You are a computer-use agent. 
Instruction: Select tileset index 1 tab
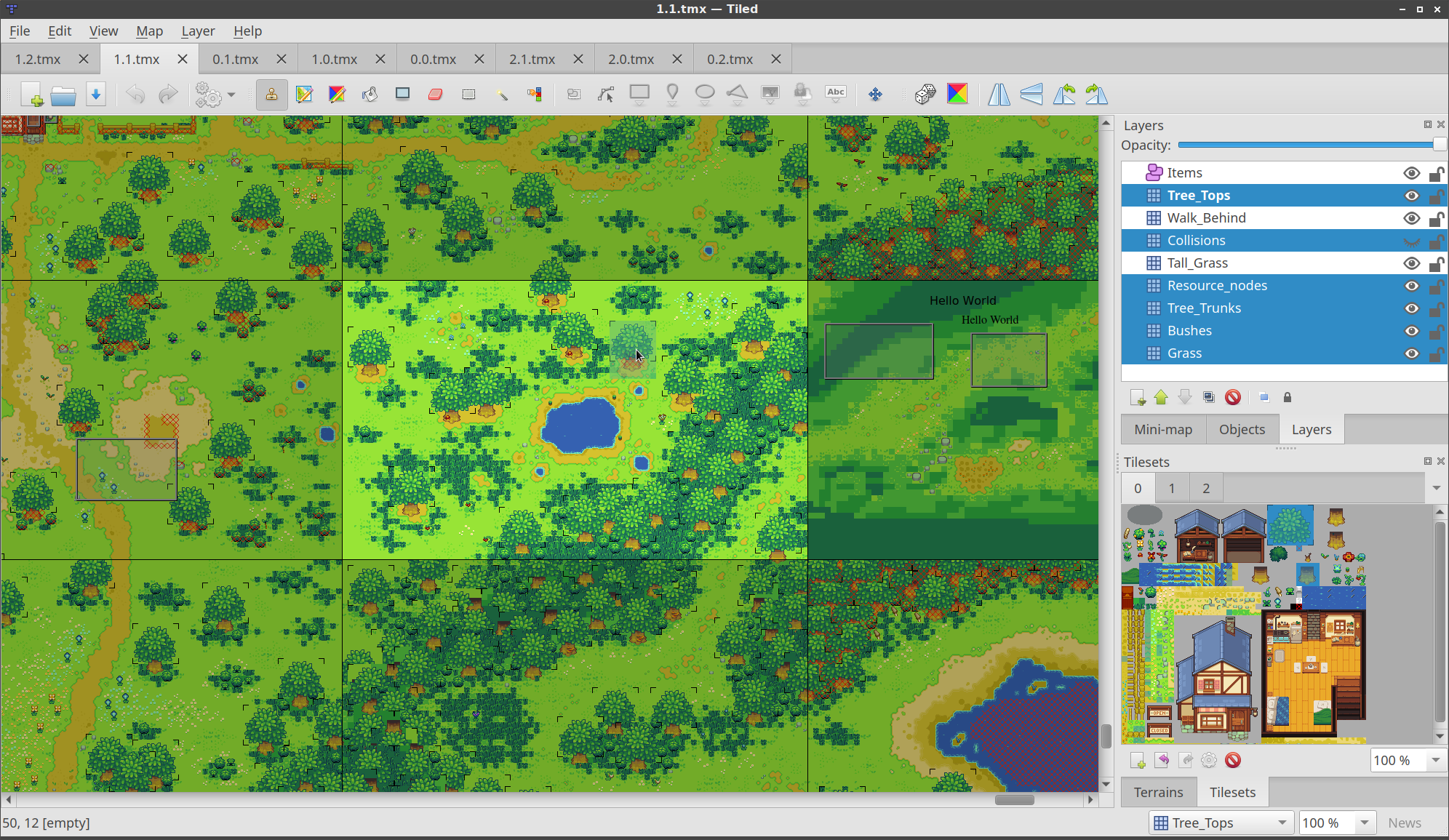tap(1172, 488)
